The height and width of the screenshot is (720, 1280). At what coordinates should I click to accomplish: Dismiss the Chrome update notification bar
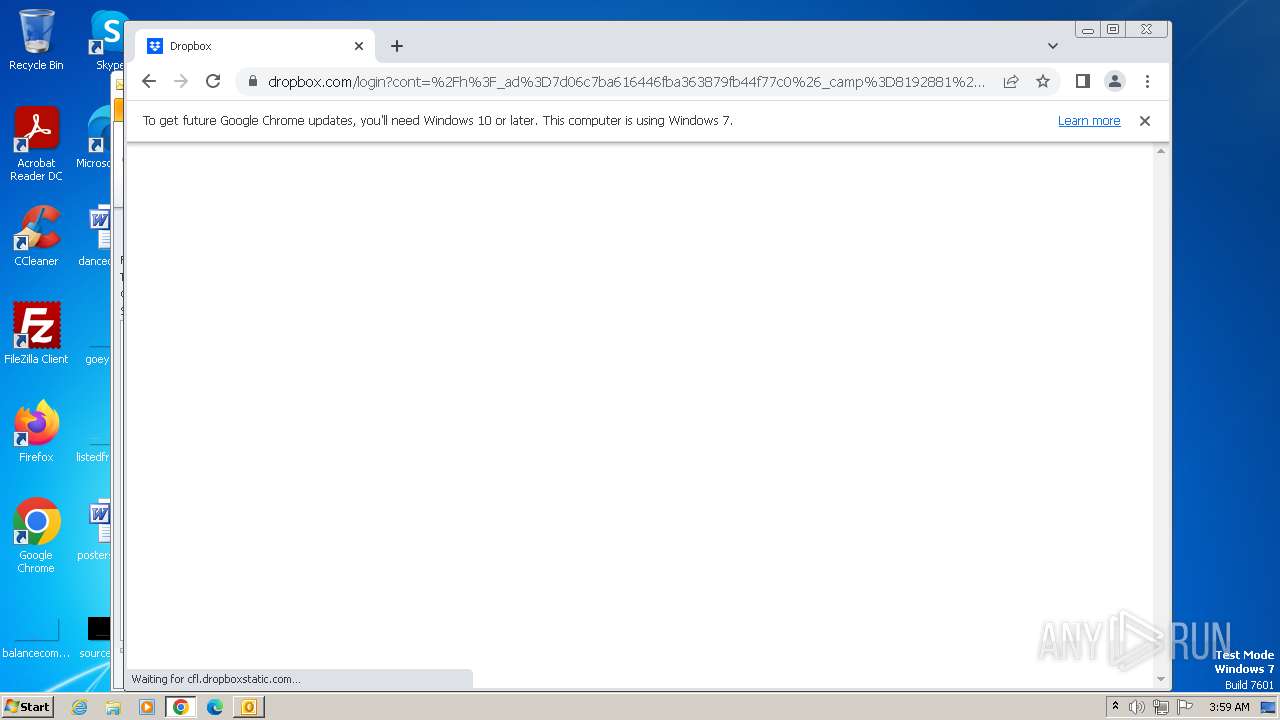tap(1145, 121)
